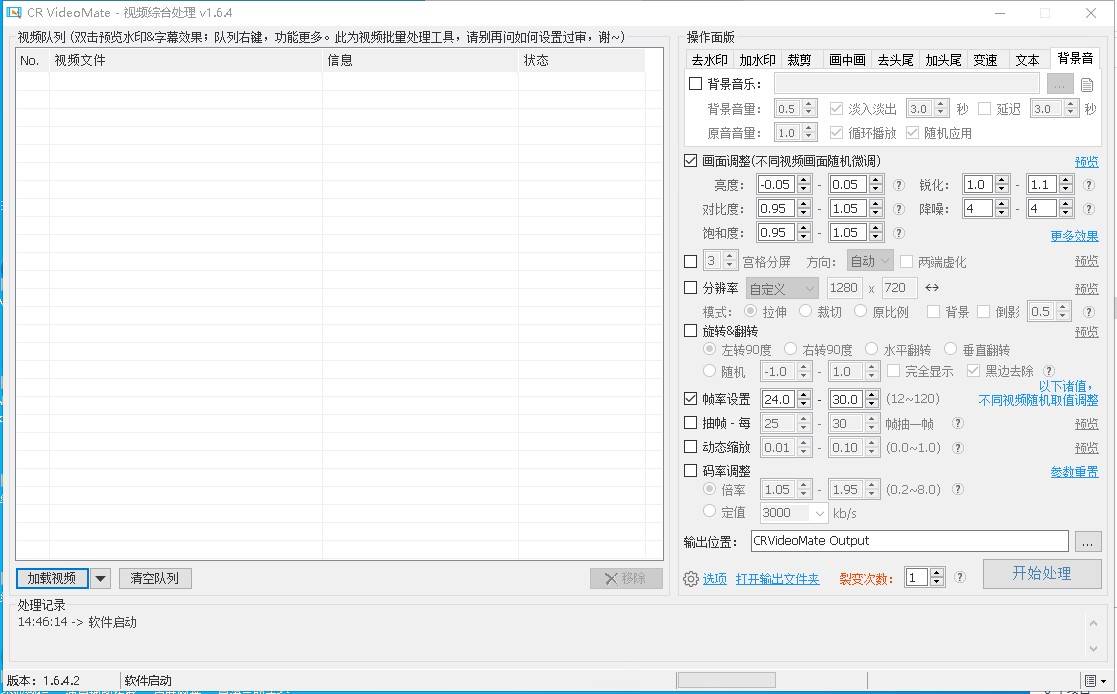Switch to the 文本 tab
The image size is (1117, 694).
[x=1027, y=60]
